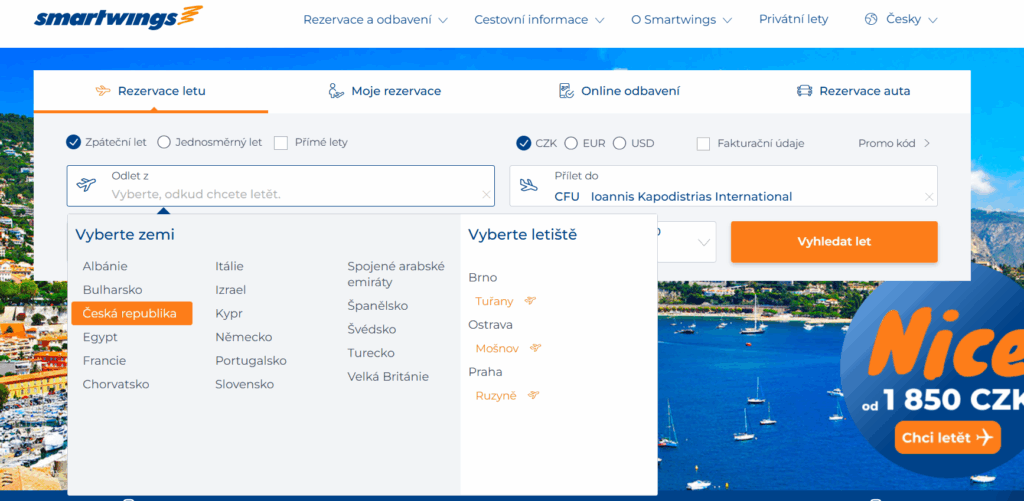Switch to Online odbavení tab
Image resolution: width=1024 pixels, height=501 pixels.
pyautogui.click(x=619, y=91)
